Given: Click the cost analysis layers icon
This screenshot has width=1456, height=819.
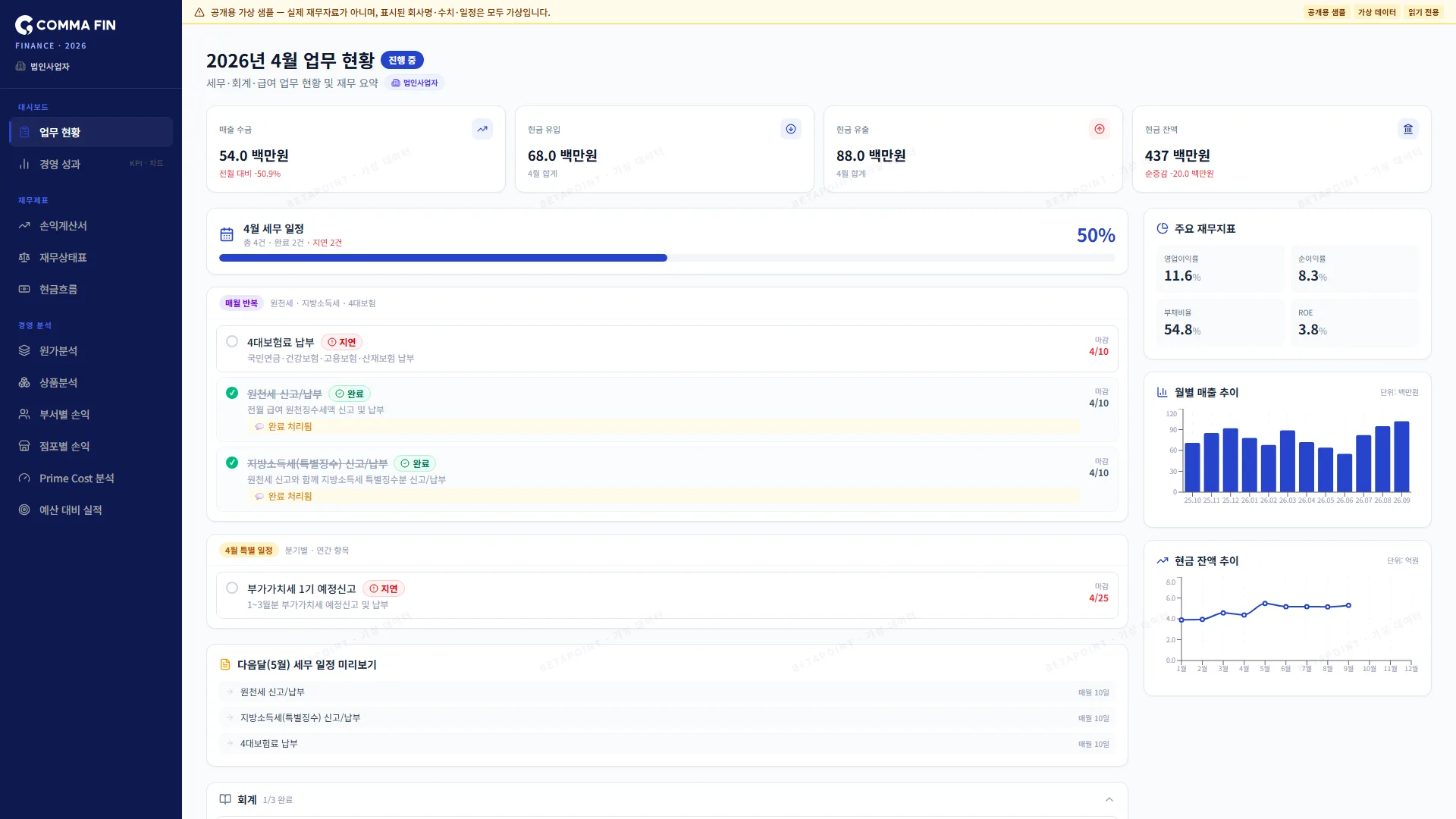Looking at the screenshot, I should (x=24, y=351).
